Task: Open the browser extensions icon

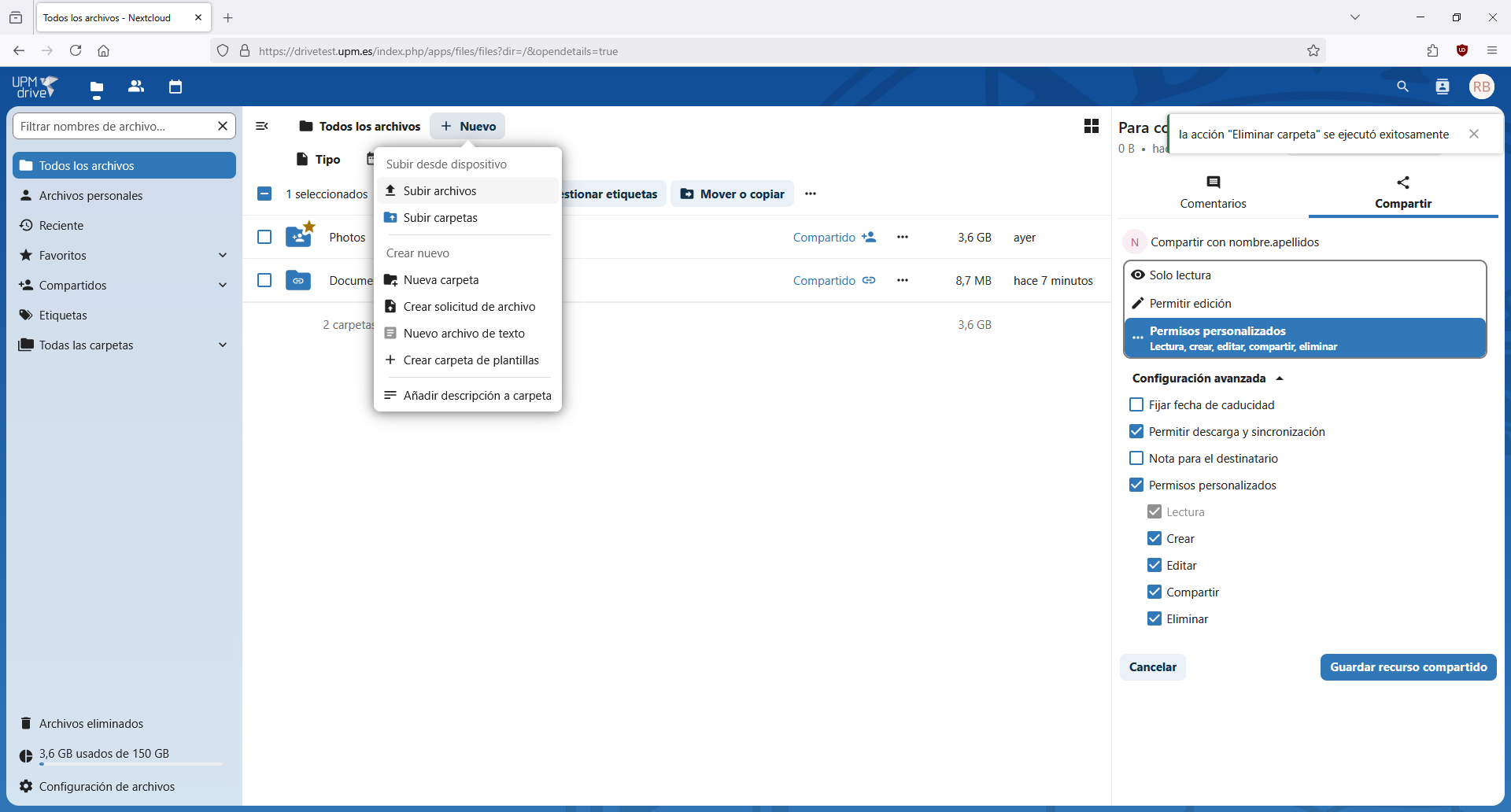Action: point(1432,50)
